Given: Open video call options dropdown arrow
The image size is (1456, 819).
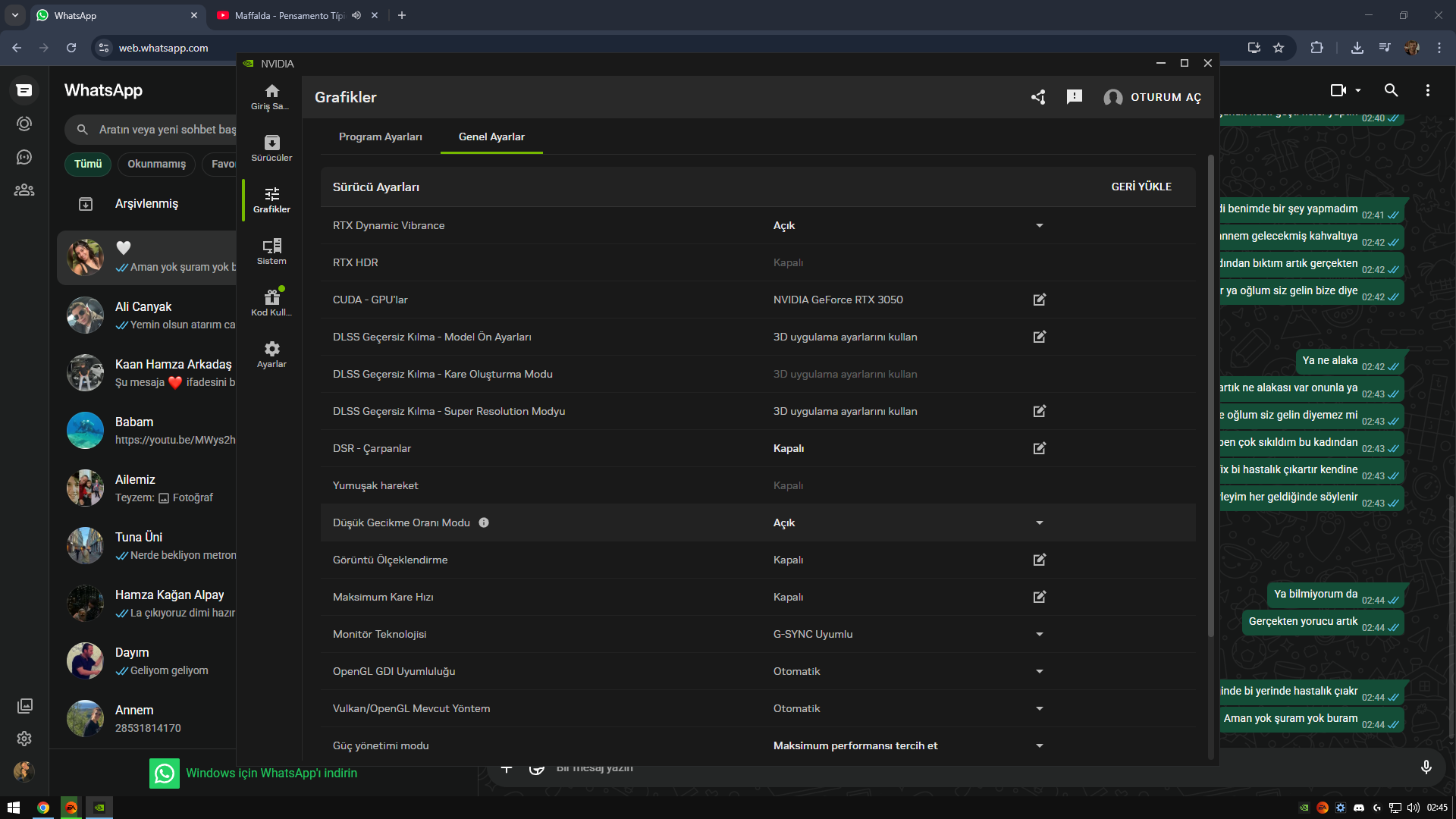Looking at the screenshot, I should 1358,90.
